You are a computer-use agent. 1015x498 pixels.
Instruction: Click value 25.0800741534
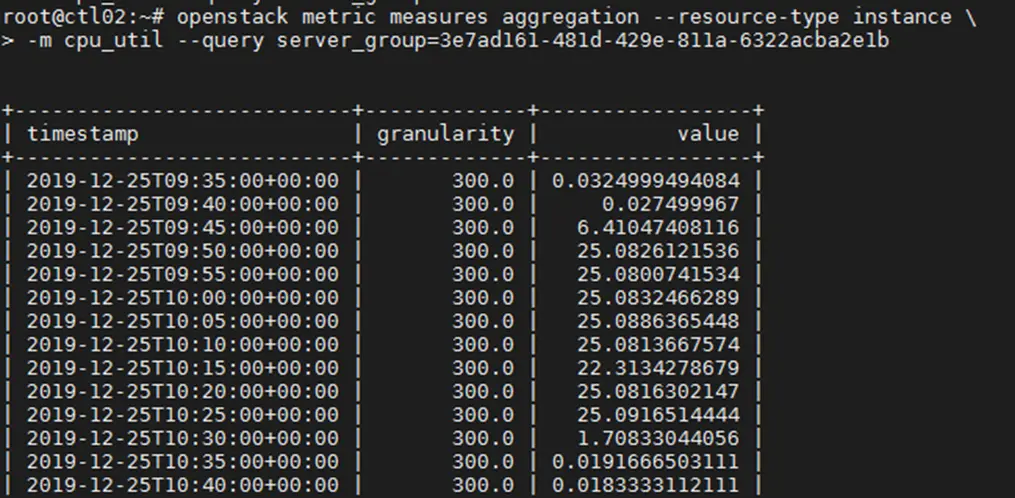tap(658, 274)
